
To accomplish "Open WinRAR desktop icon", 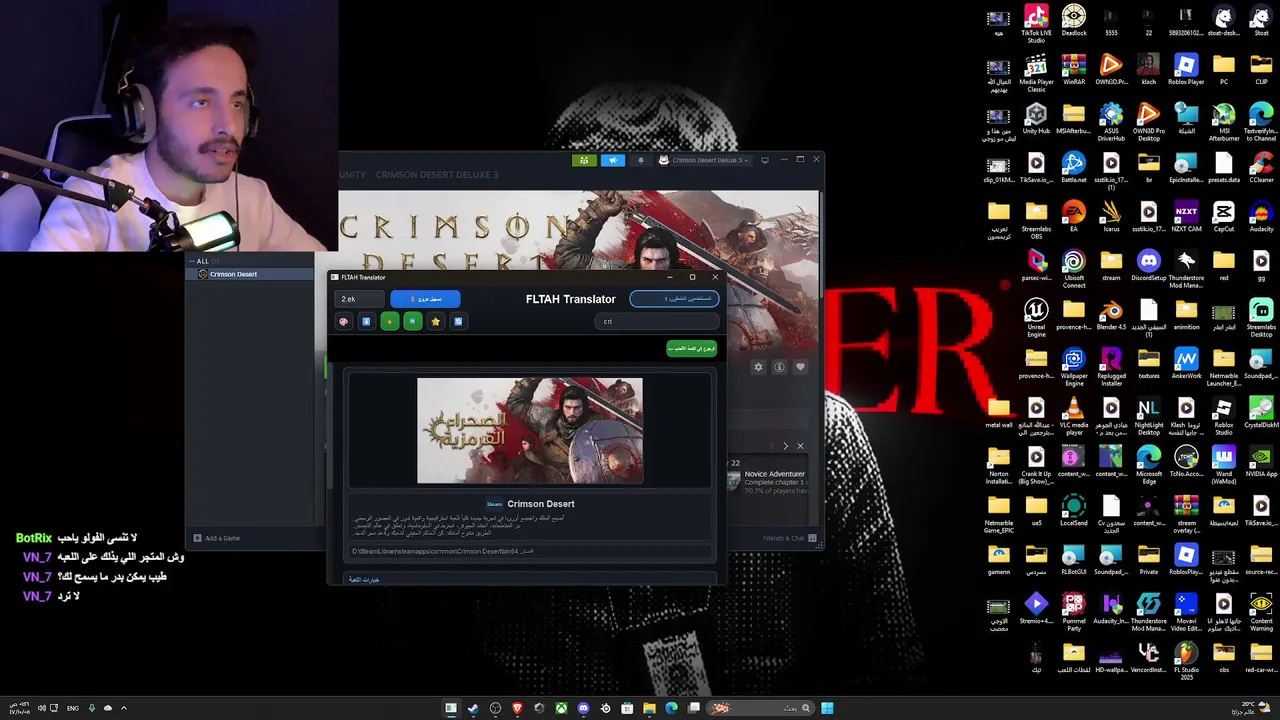I will pos(1074,70).
